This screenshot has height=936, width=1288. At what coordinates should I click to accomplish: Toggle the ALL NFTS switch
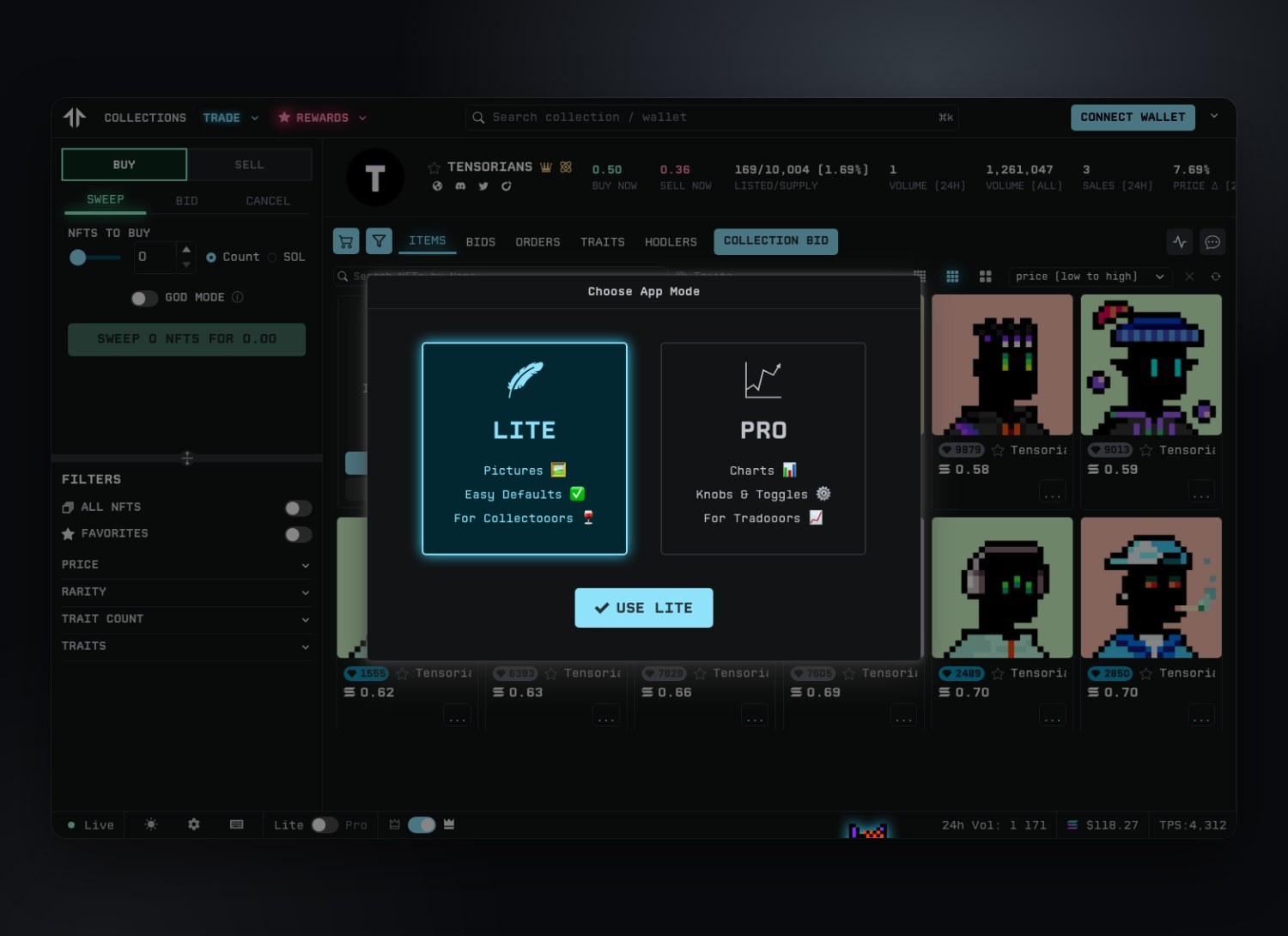tap(298, 508)
